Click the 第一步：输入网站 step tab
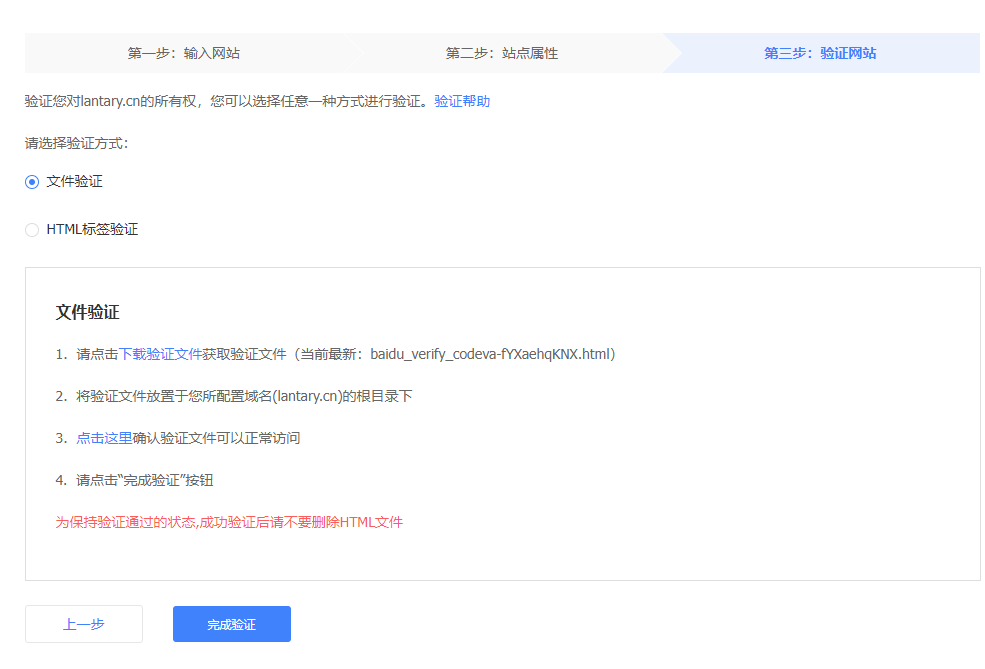Screen dimensions: 985x669 click(x=183, y=53)
